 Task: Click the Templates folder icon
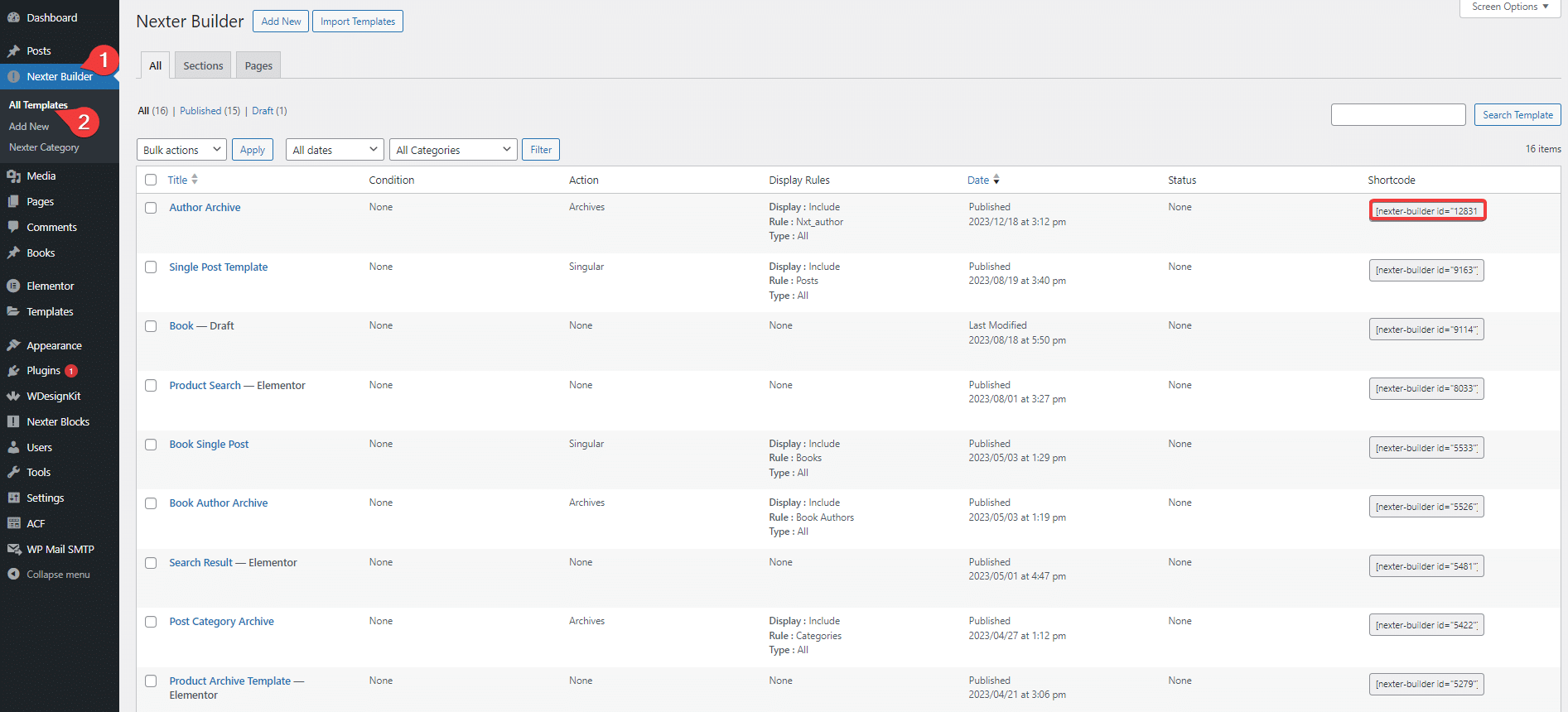pos(13,311)
